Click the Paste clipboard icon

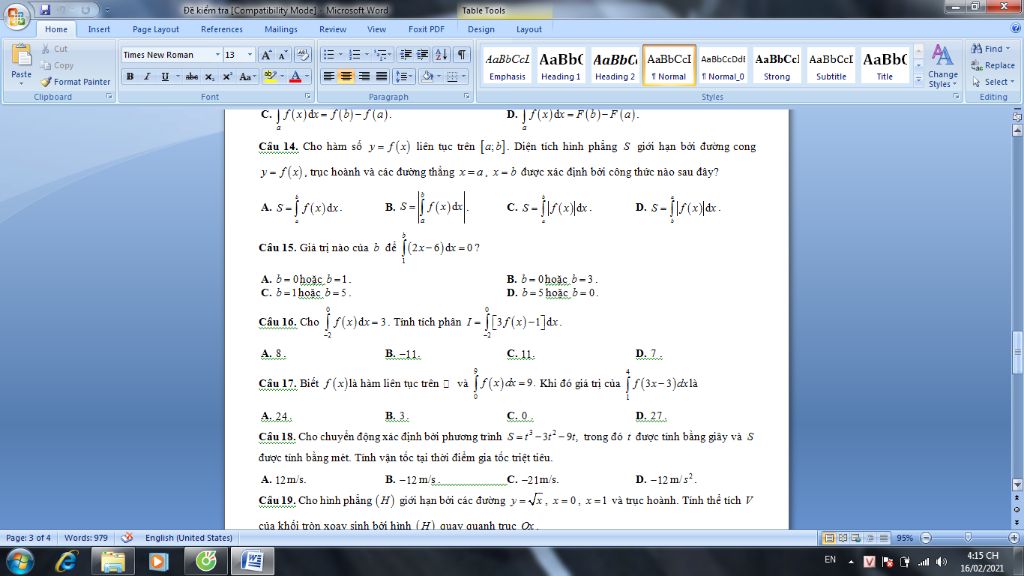(x=21, y=56)
